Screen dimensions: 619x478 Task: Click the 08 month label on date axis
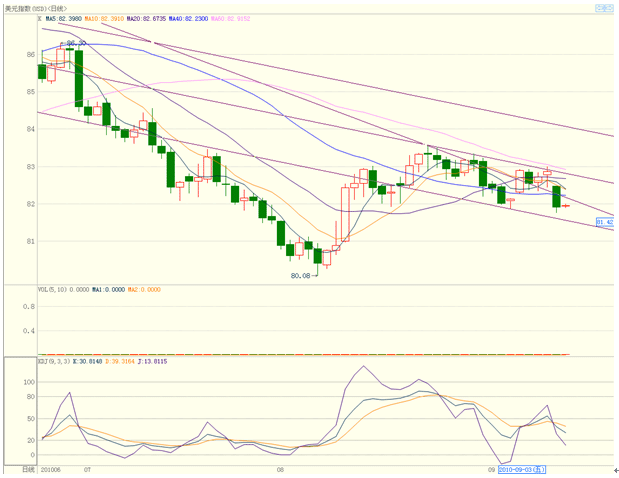tap(280, 470)
